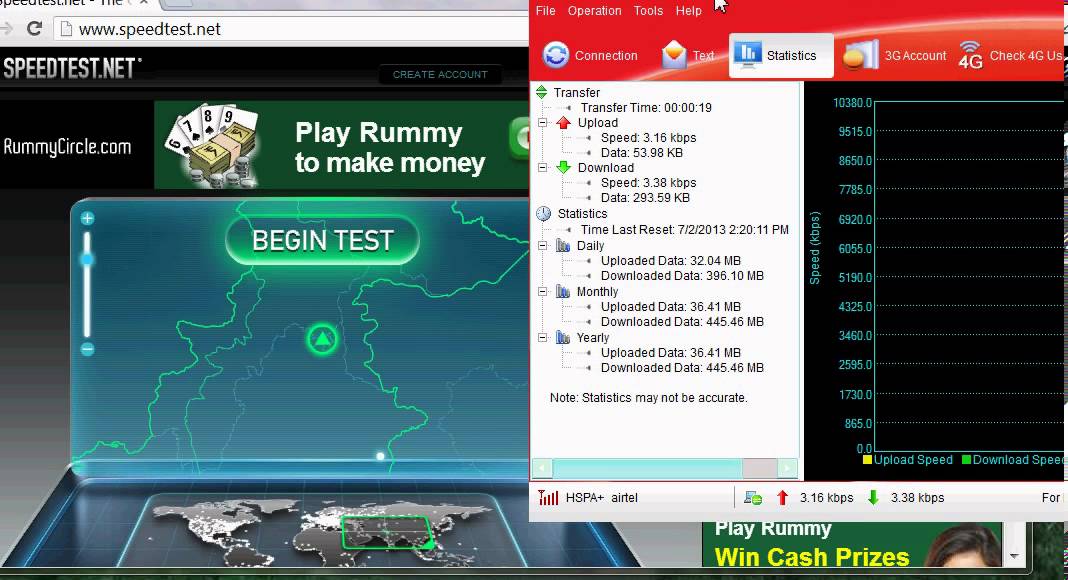Click the Statistics clock icon
This screenshot has height=580, width=1068.
point(543,214)
